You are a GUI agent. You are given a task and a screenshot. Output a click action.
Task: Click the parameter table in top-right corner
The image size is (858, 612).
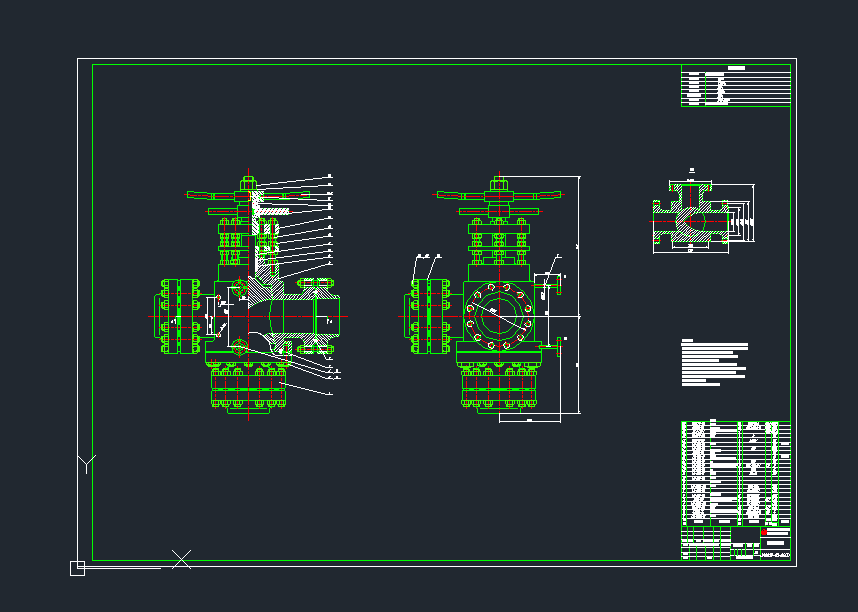(735, 87)
